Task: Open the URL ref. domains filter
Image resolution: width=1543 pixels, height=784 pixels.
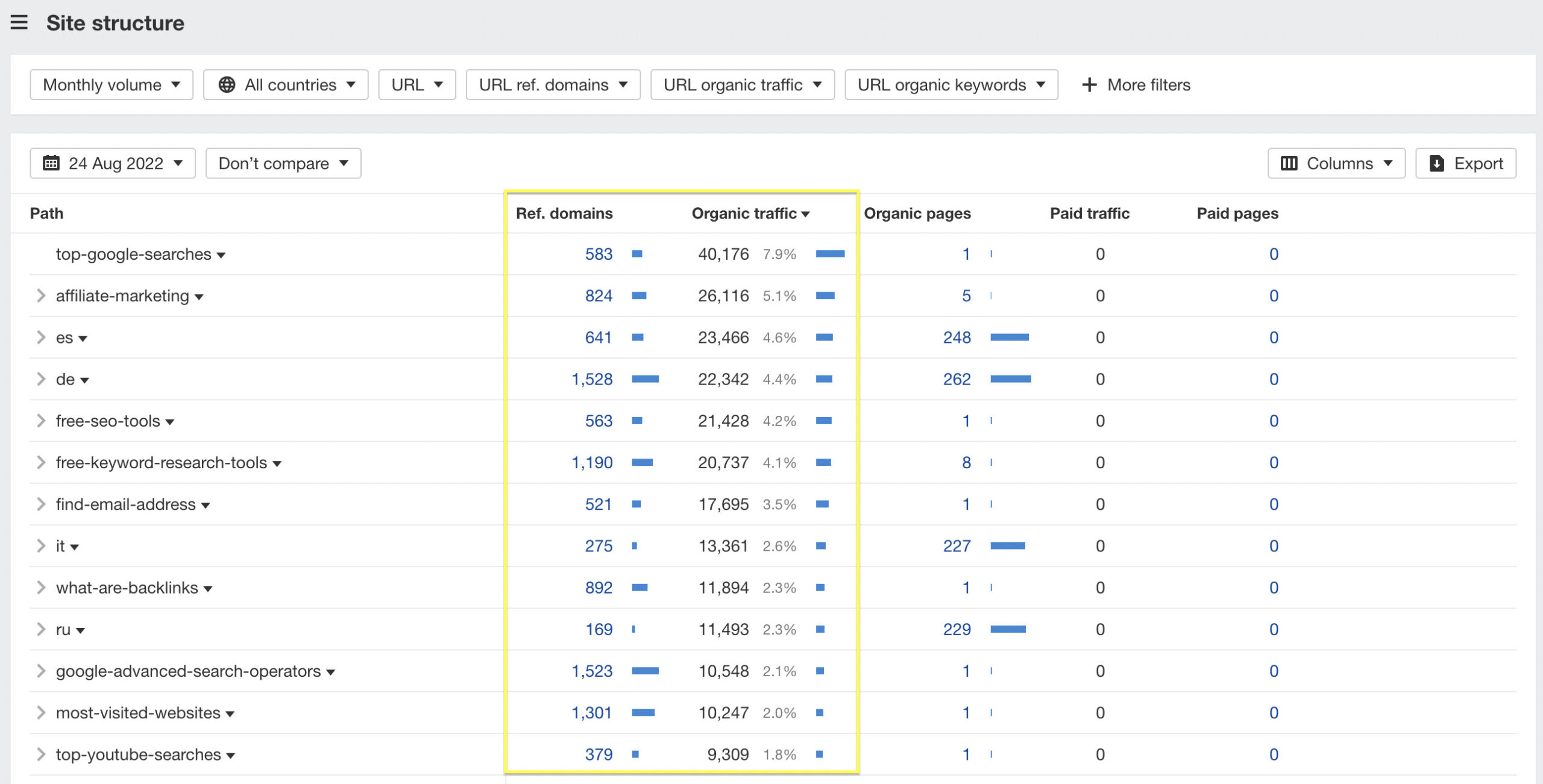Action: click(x=552, y=84)
